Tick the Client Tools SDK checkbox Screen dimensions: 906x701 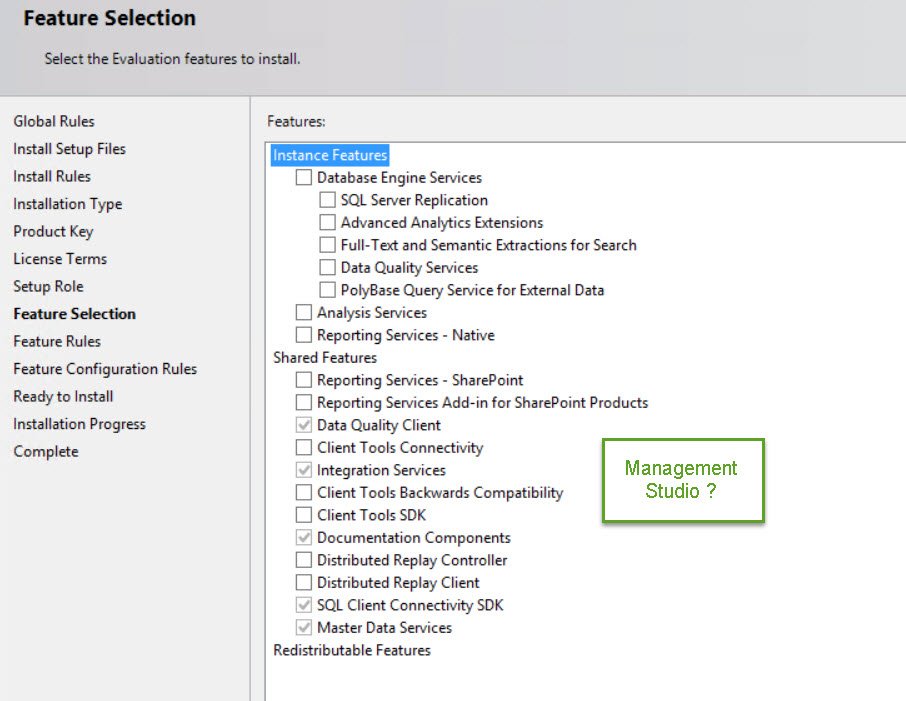304,515
